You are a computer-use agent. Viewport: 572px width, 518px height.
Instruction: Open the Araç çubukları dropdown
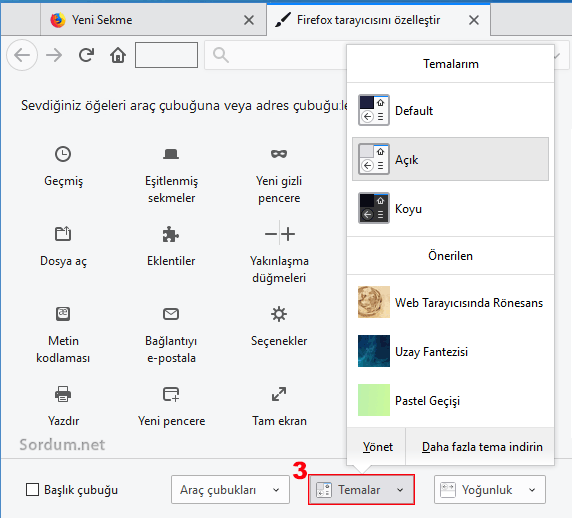230,490
